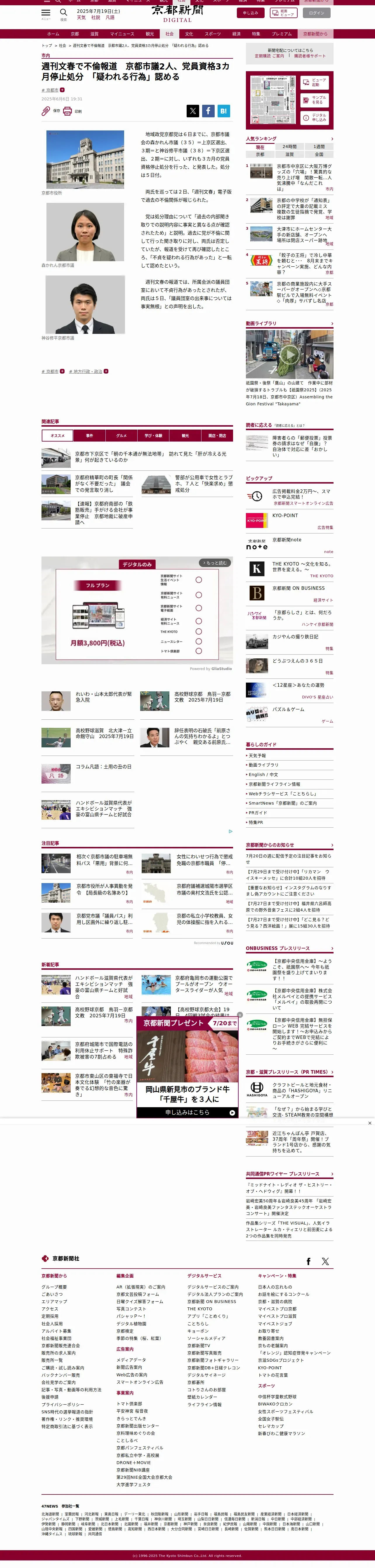The width and height of the screenshot is (375, 1568).
Task: Bookmark article with Hatena B! icon
Action: click(223, 111)
